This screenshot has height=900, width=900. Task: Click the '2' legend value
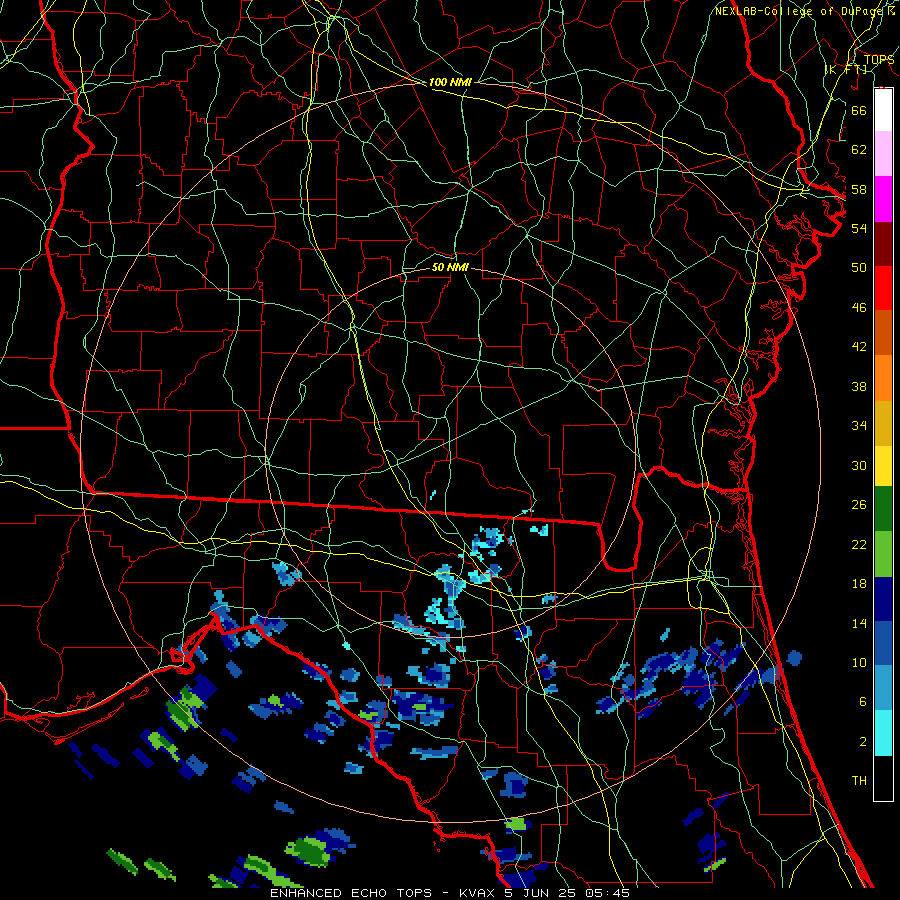pyautogui.click(x=863, y=742)
